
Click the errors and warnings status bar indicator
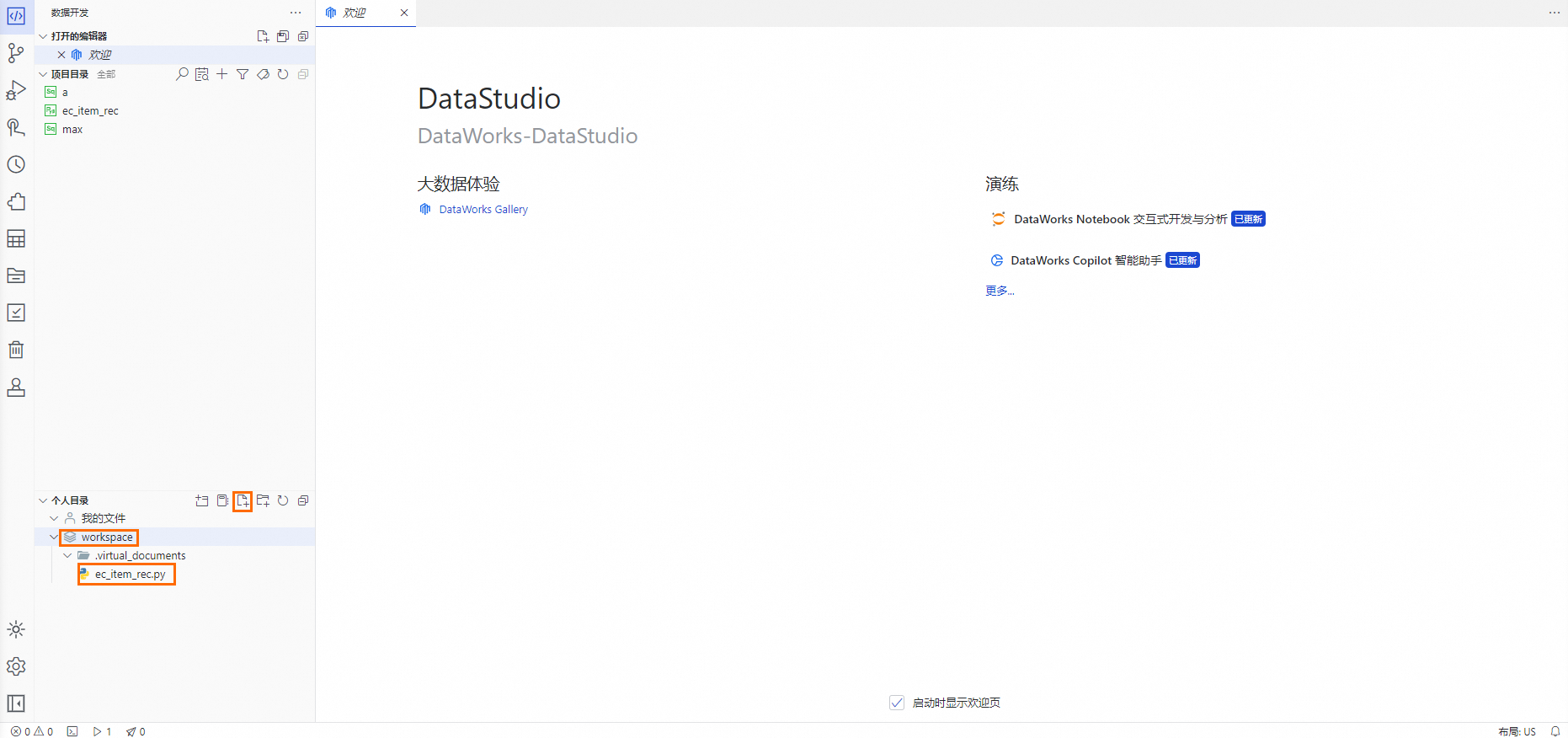(32, 731)
